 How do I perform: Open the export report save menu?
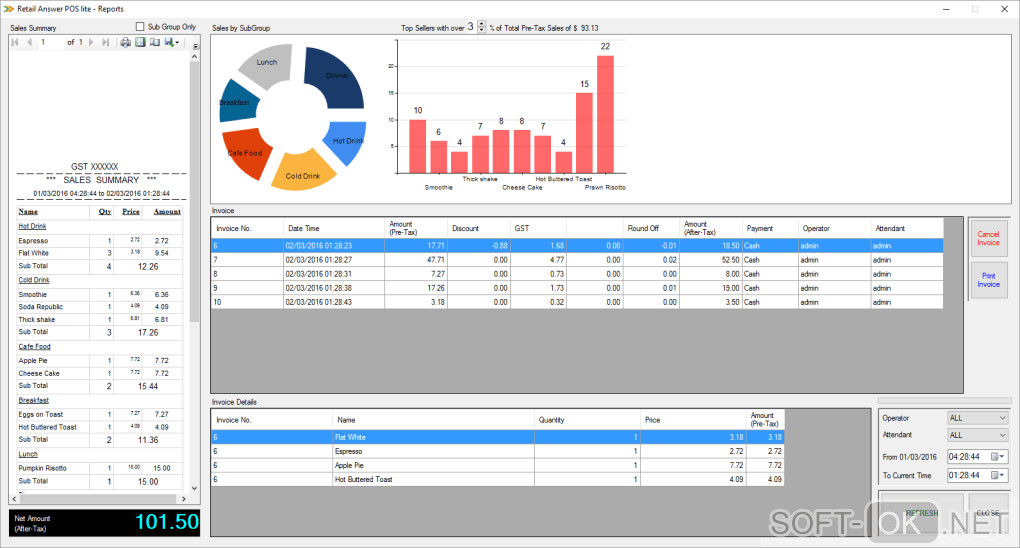(x=172, y=42)
